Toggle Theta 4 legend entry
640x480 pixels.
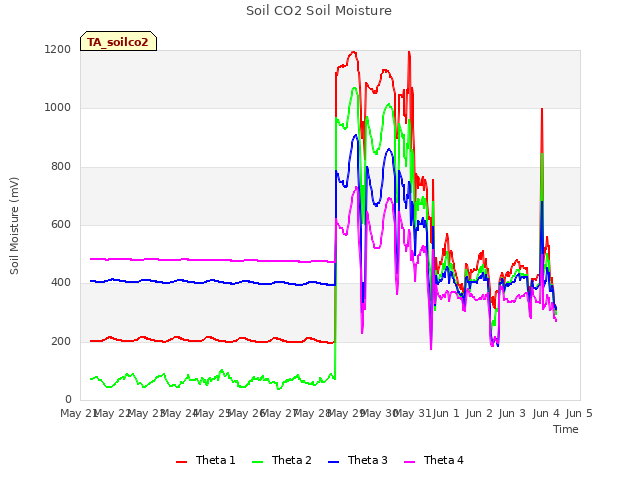click(433, 460)
